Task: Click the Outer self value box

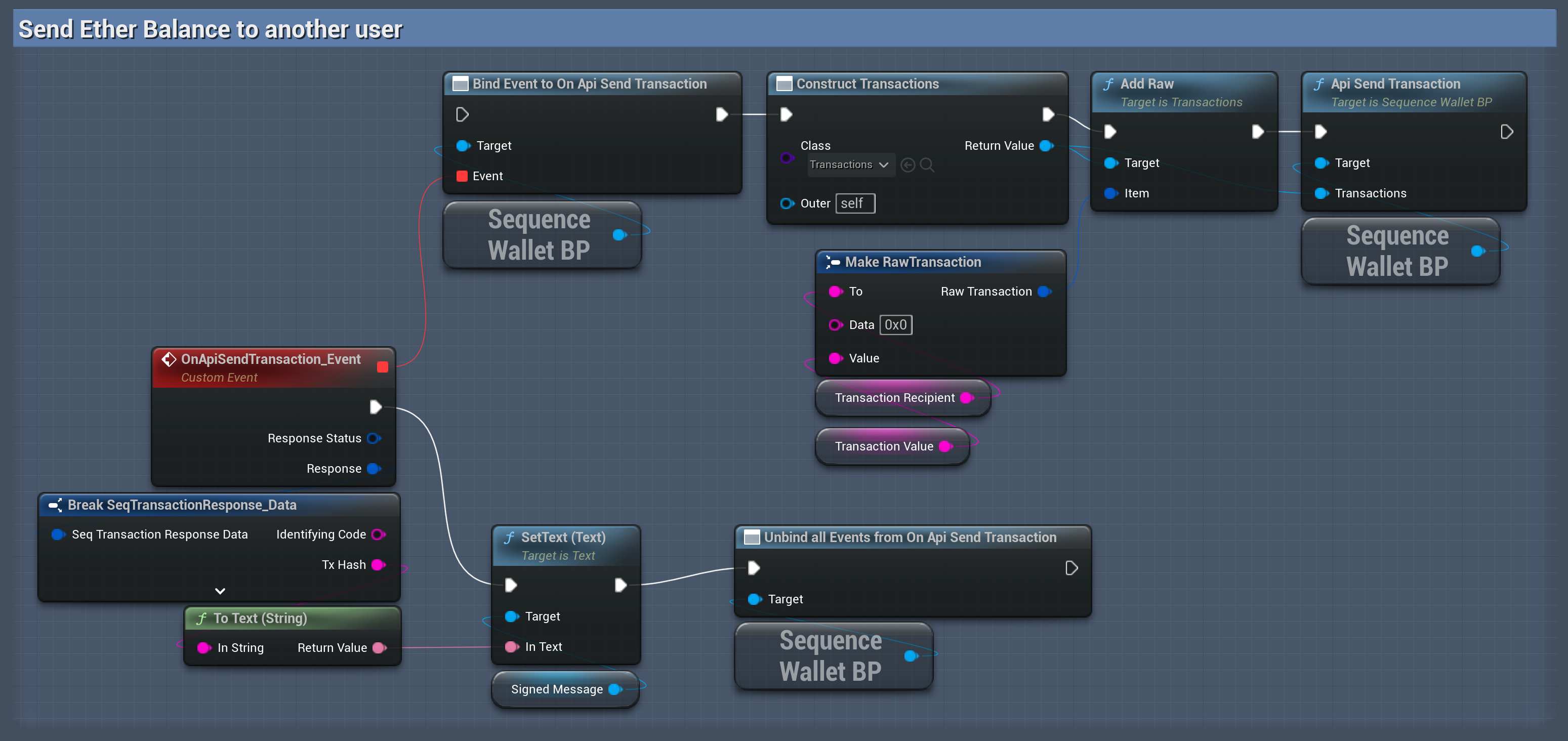Action: tap(855, 203)
